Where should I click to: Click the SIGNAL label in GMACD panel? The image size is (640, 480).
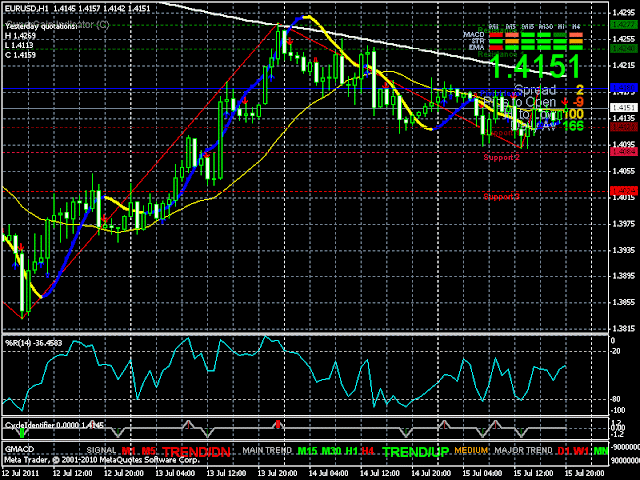pyautogui.click(x=101, y=450)
